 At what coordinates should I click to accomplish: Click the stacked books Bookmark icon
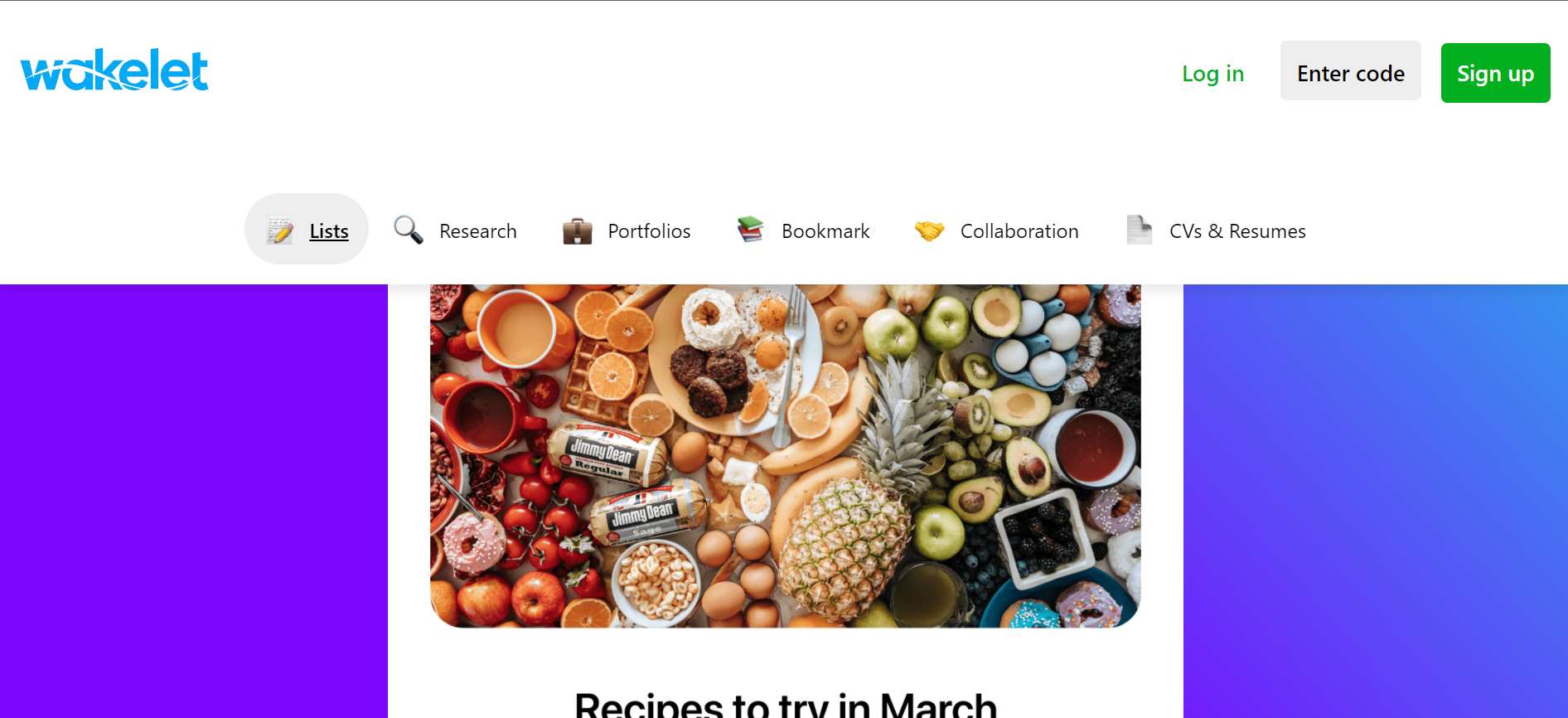751,230
